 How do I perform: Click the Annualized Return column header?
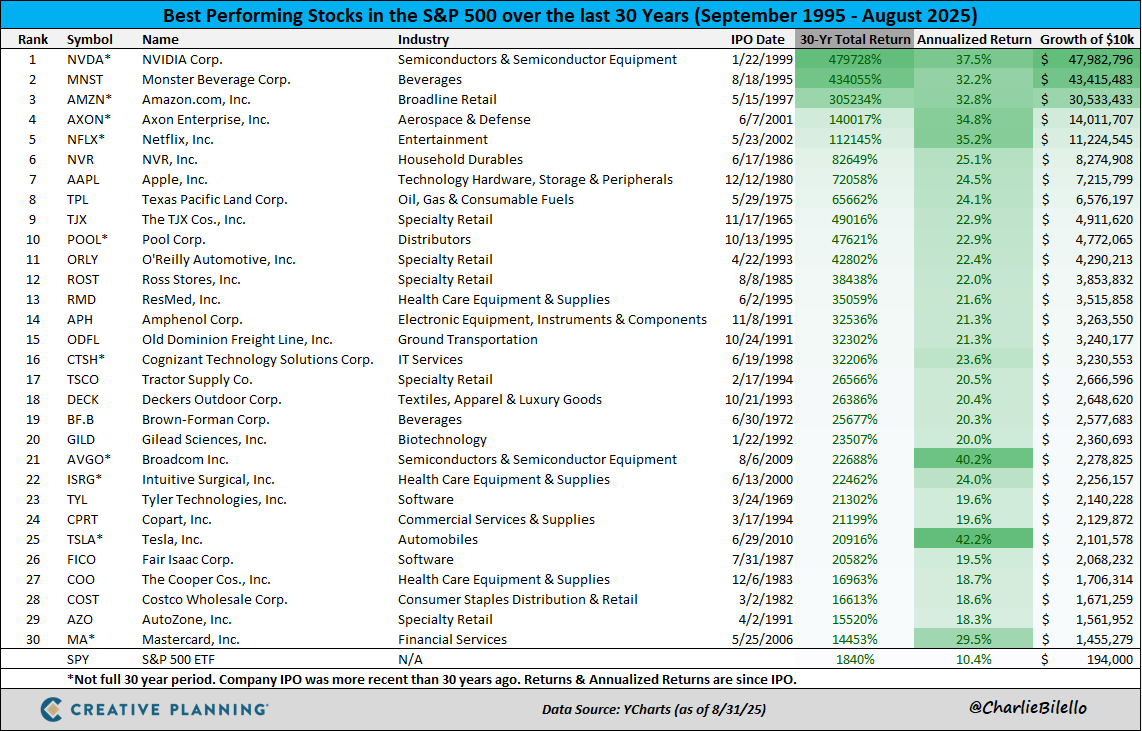[974, 40]
